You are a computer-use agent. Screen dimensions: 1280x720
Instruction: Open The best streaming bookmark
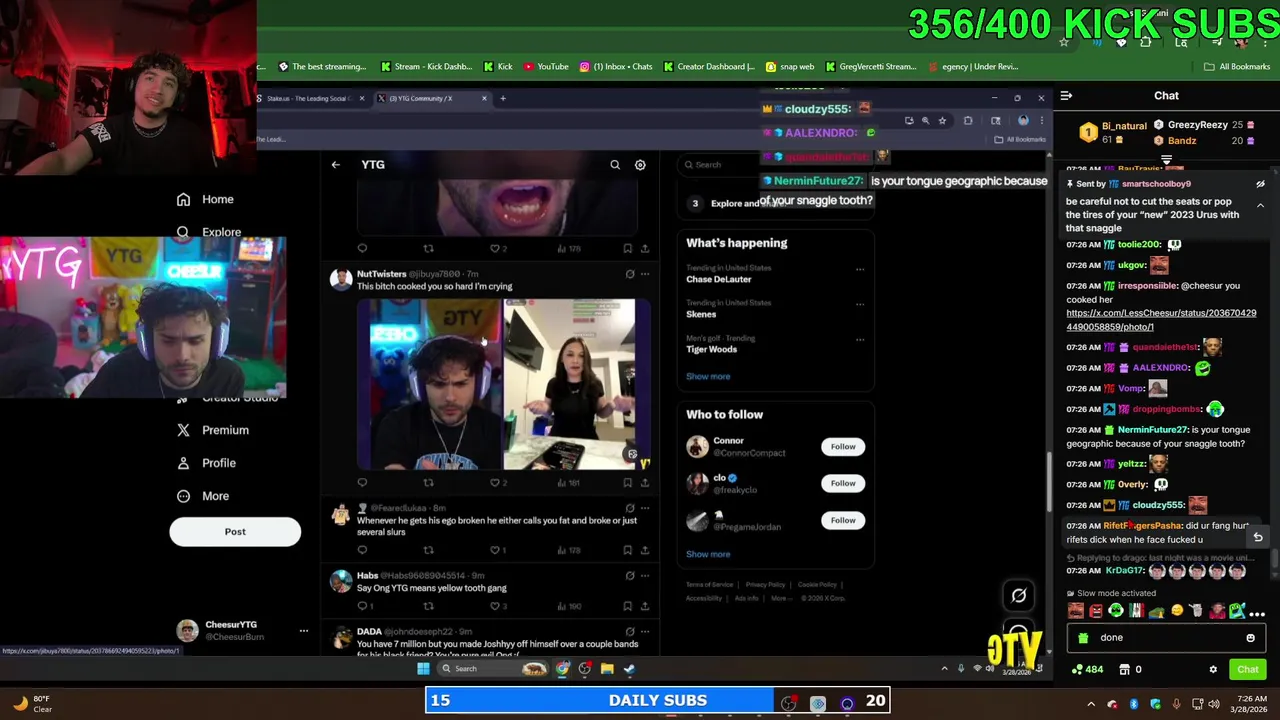pos(322,67)
